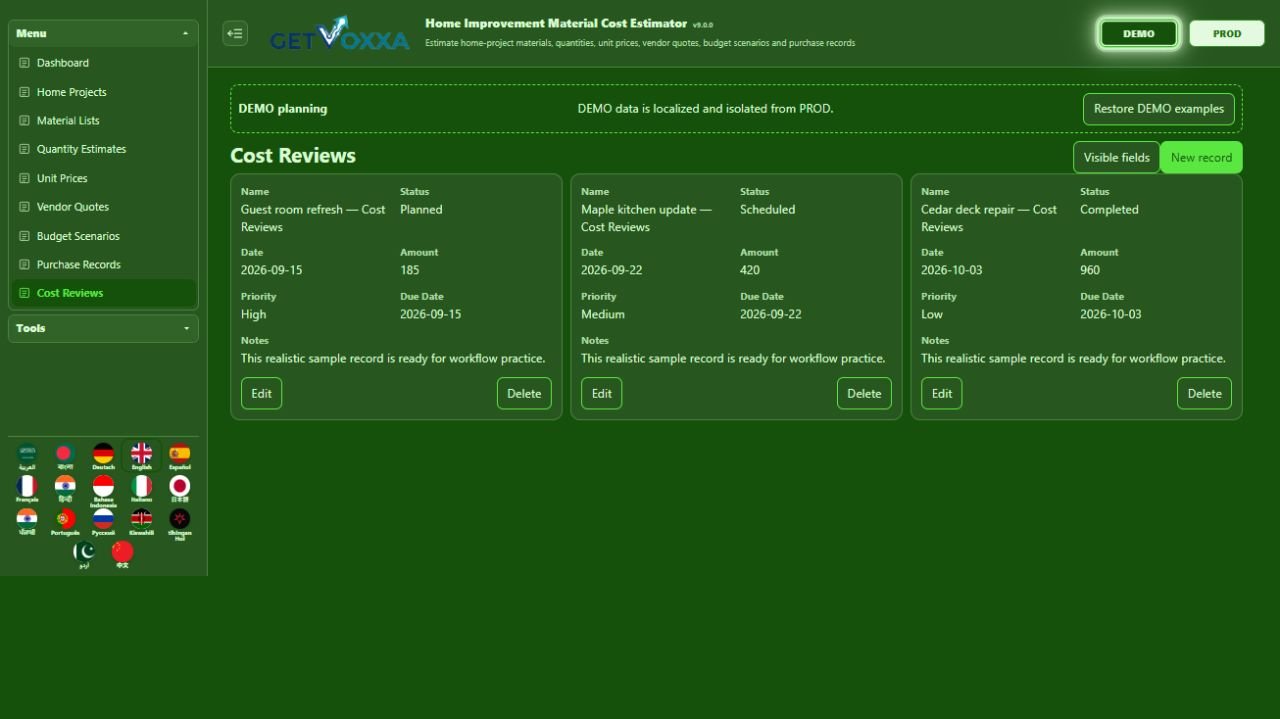
Task: Open Unit Prices
Action: click(x=103, y=178)
